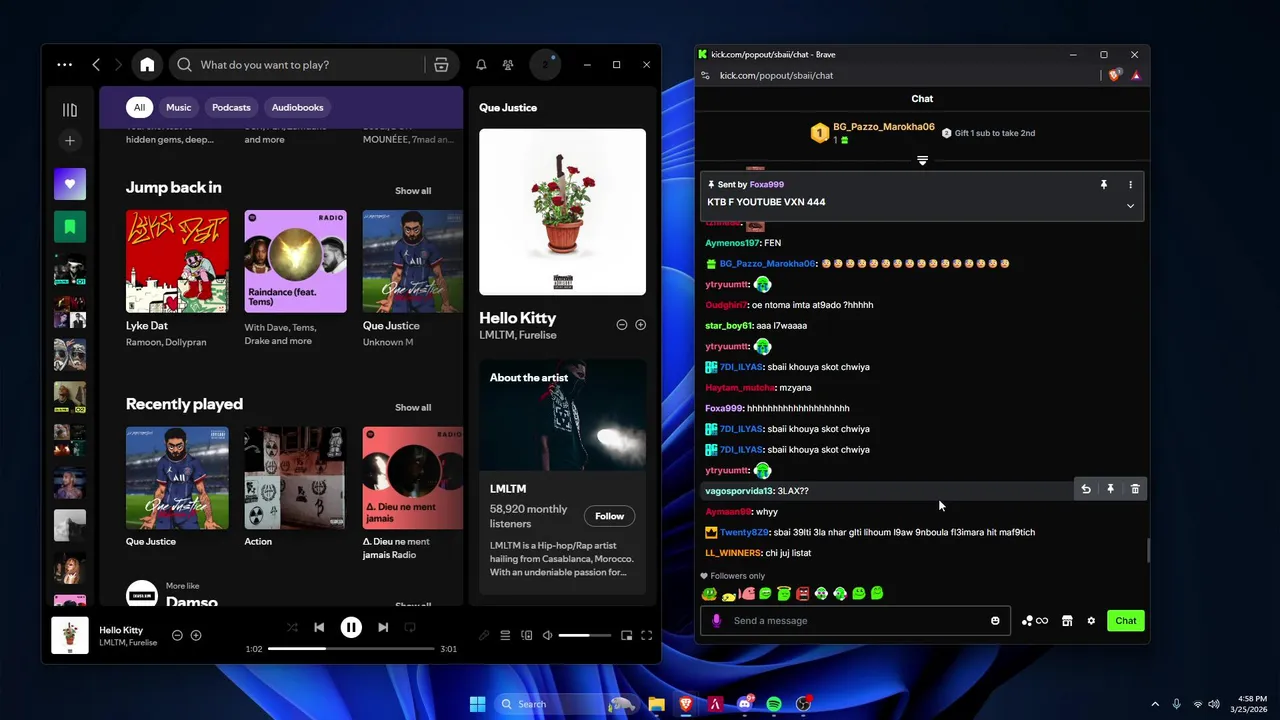This screenshot has height=720, width=1280.
Task: Open Spotify miniplayer icon
Action: (x=627, y=635)
